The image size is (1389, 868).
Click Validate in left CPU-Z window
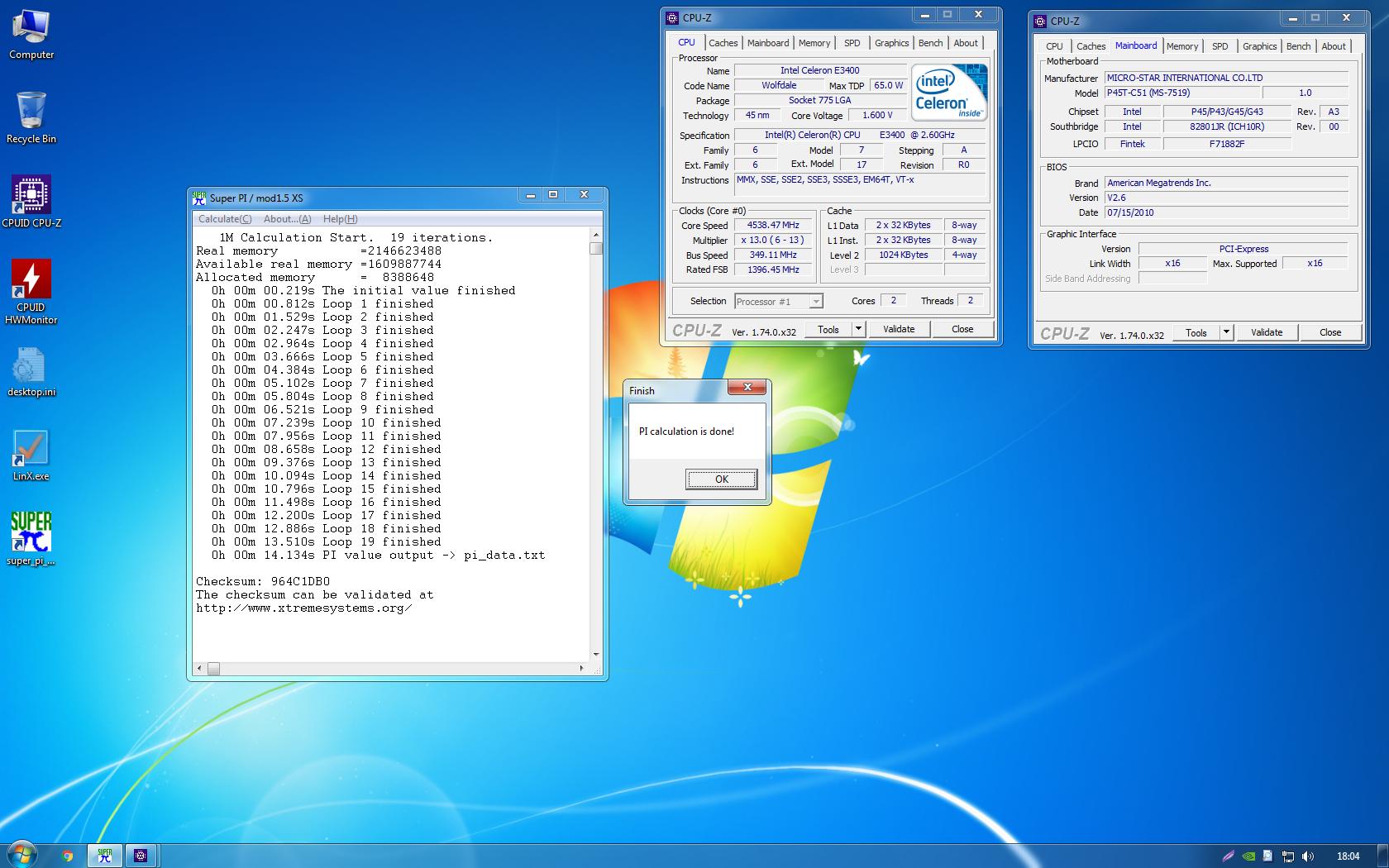point(899,329)
